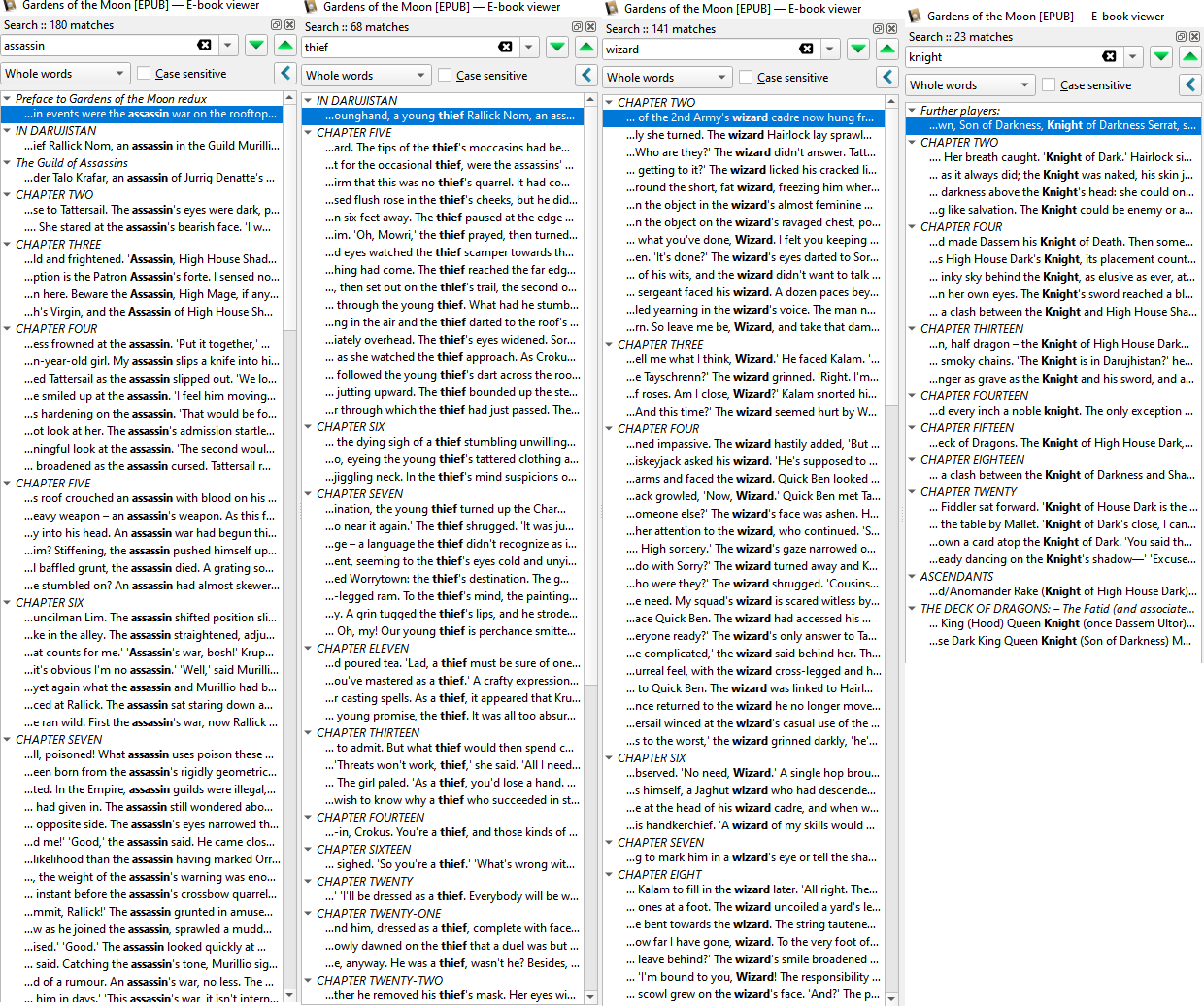This screenshot has width=1204, height=1006.
Task: Collapse CHAPTER THIRTEEN results in knight window
Action: 912,329
